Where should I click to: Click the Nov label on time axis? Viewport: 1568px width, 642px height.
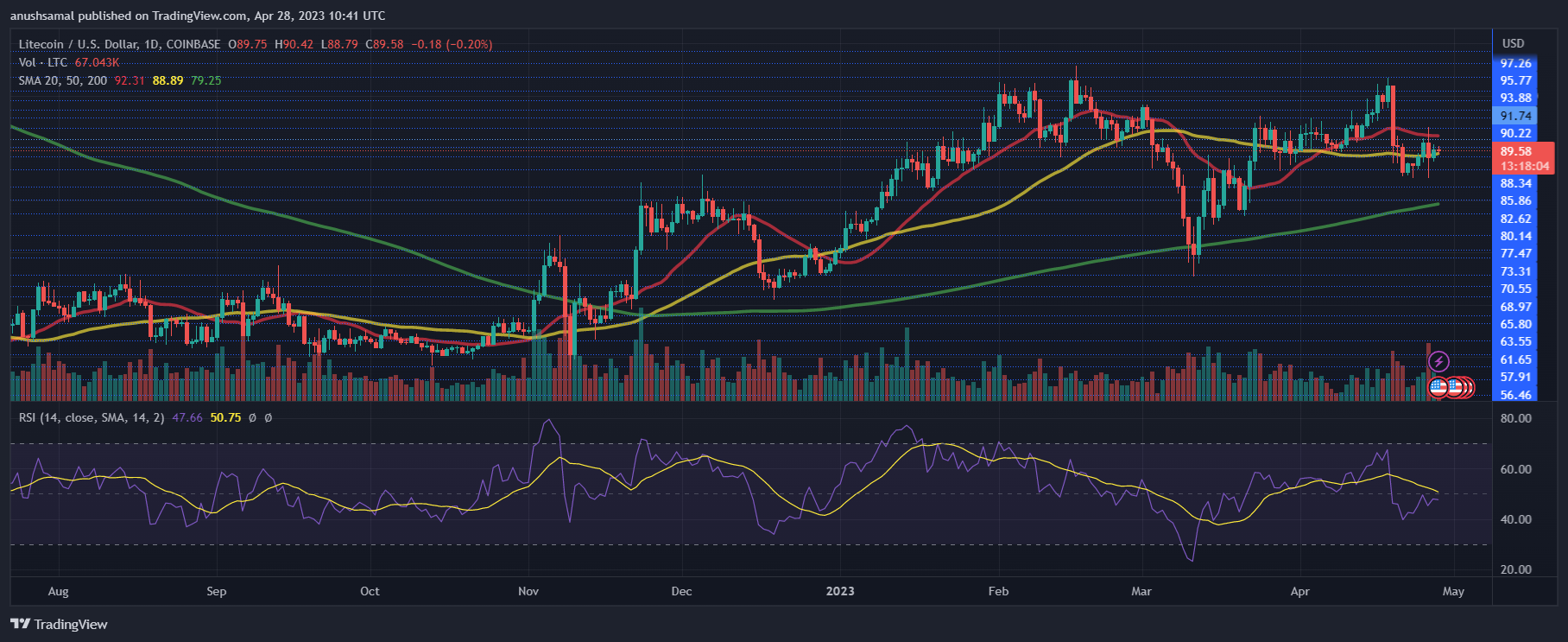(x=528, y=591)
